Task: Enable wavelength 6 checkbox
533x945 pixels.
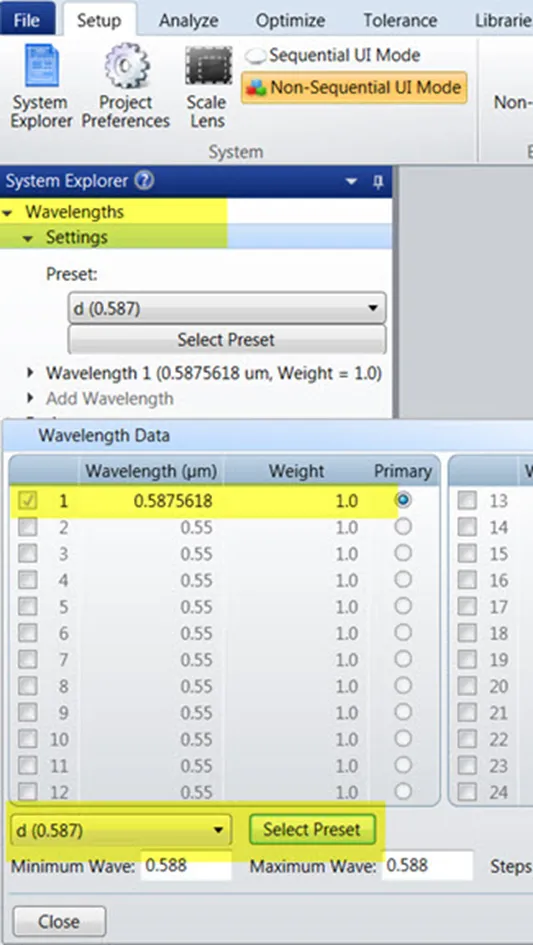Action: pos(28,633)
